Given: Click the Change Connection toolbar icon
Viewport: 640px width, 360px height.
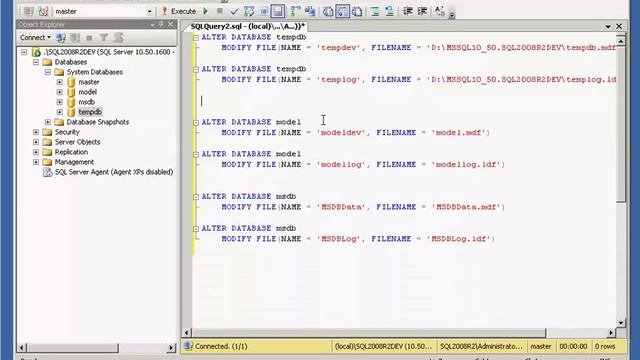Looking at the screenshot, I should [x=43, y=11].
